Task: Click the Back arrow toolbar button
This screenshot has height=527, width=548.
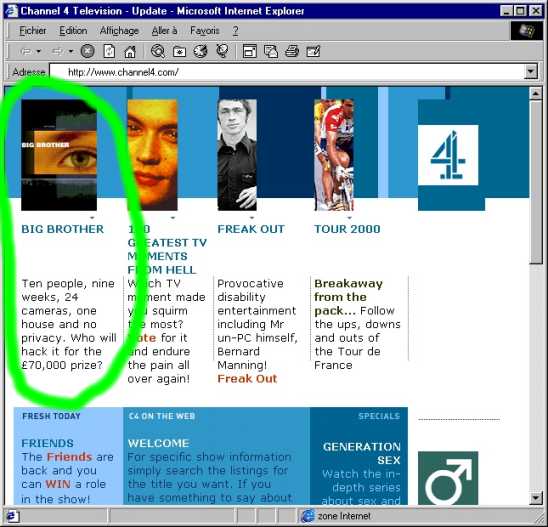Action: (26, 51)
